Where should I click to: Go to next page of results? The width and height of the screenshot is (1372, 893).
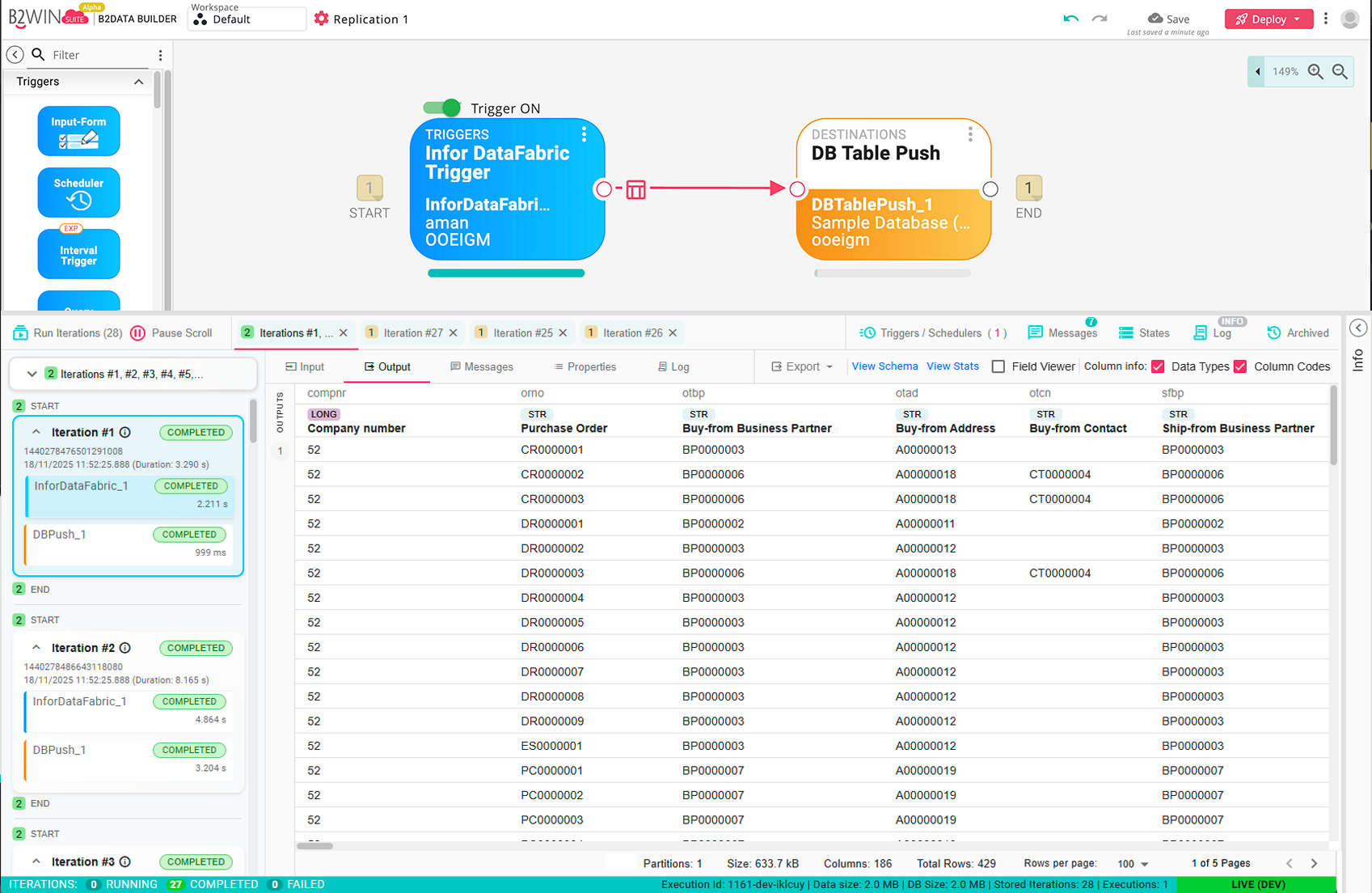[1314, 864]
